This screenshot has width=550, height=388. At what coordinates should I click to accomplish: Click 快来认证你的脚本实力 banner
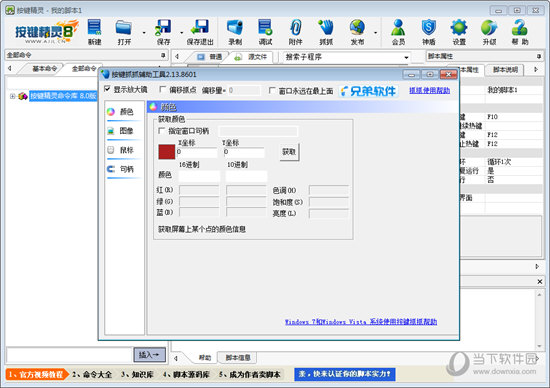click(x=345, y=374)
